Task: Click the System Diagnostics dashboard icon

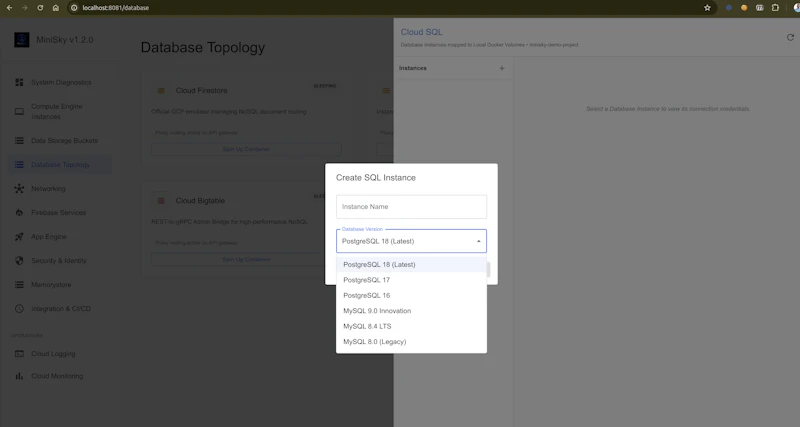Action: [x=19, y=82]
